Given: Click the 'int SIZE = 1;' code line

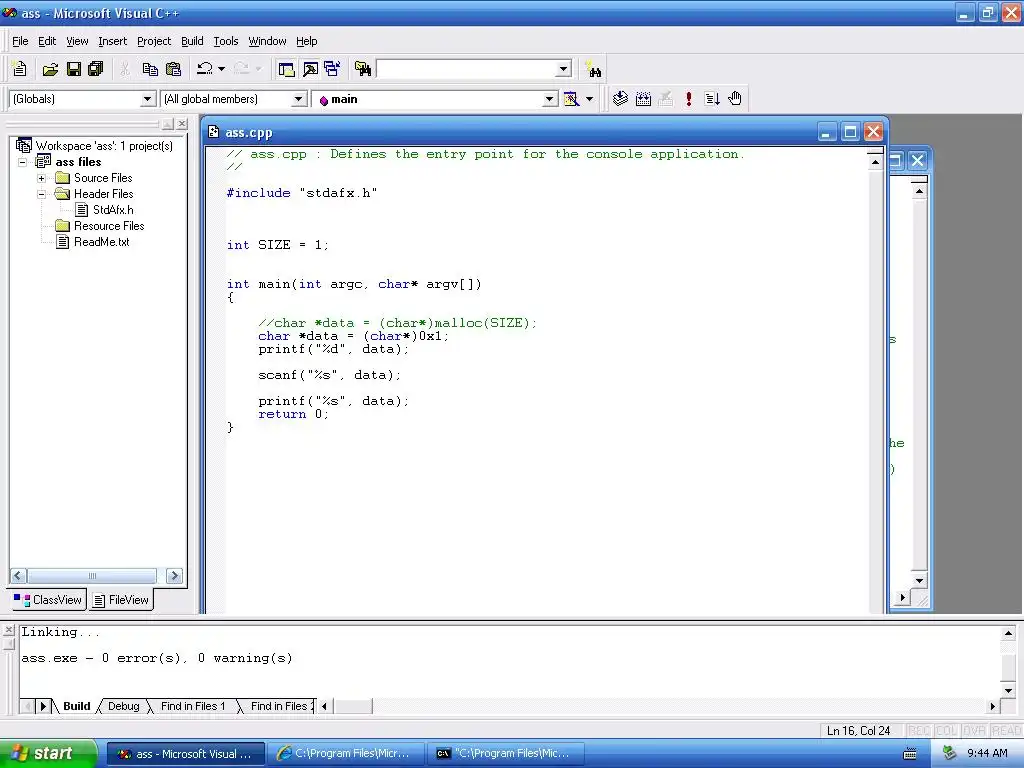Looking at the screenshot, I should tap(278, 245).
